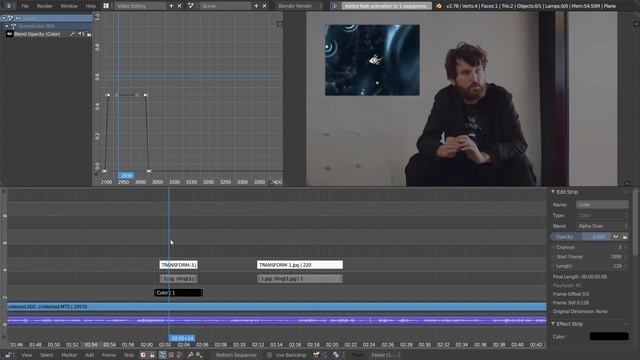Click the animate keyframe icon next to Opacity
The image size is (640, 360).
616,237
